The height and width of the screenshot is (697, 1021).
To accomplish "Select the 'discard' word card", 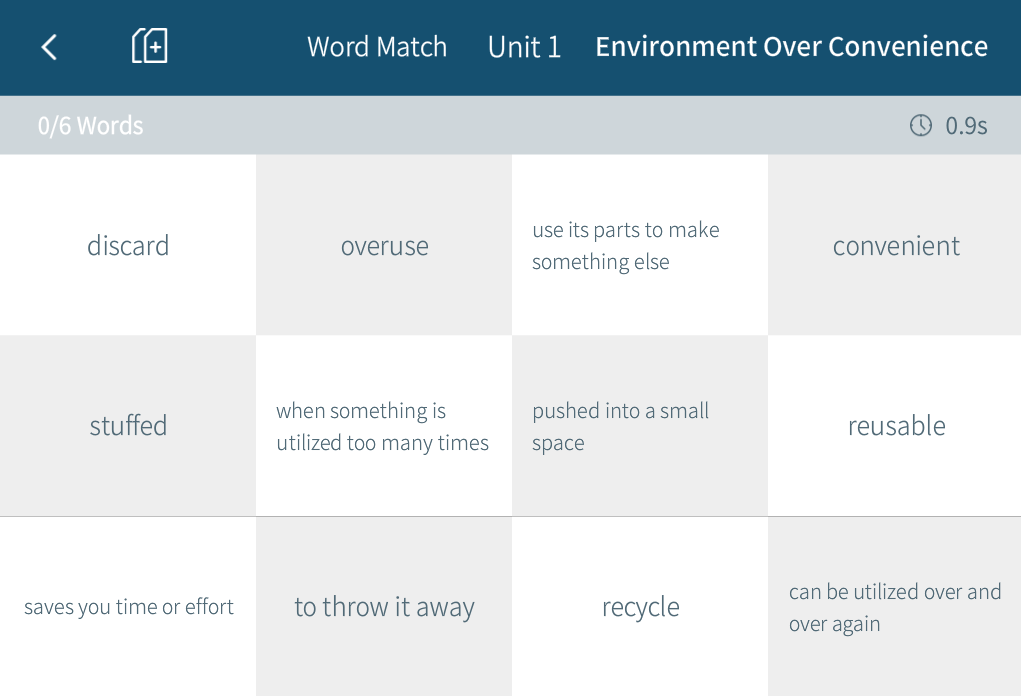I will point(128,245).
